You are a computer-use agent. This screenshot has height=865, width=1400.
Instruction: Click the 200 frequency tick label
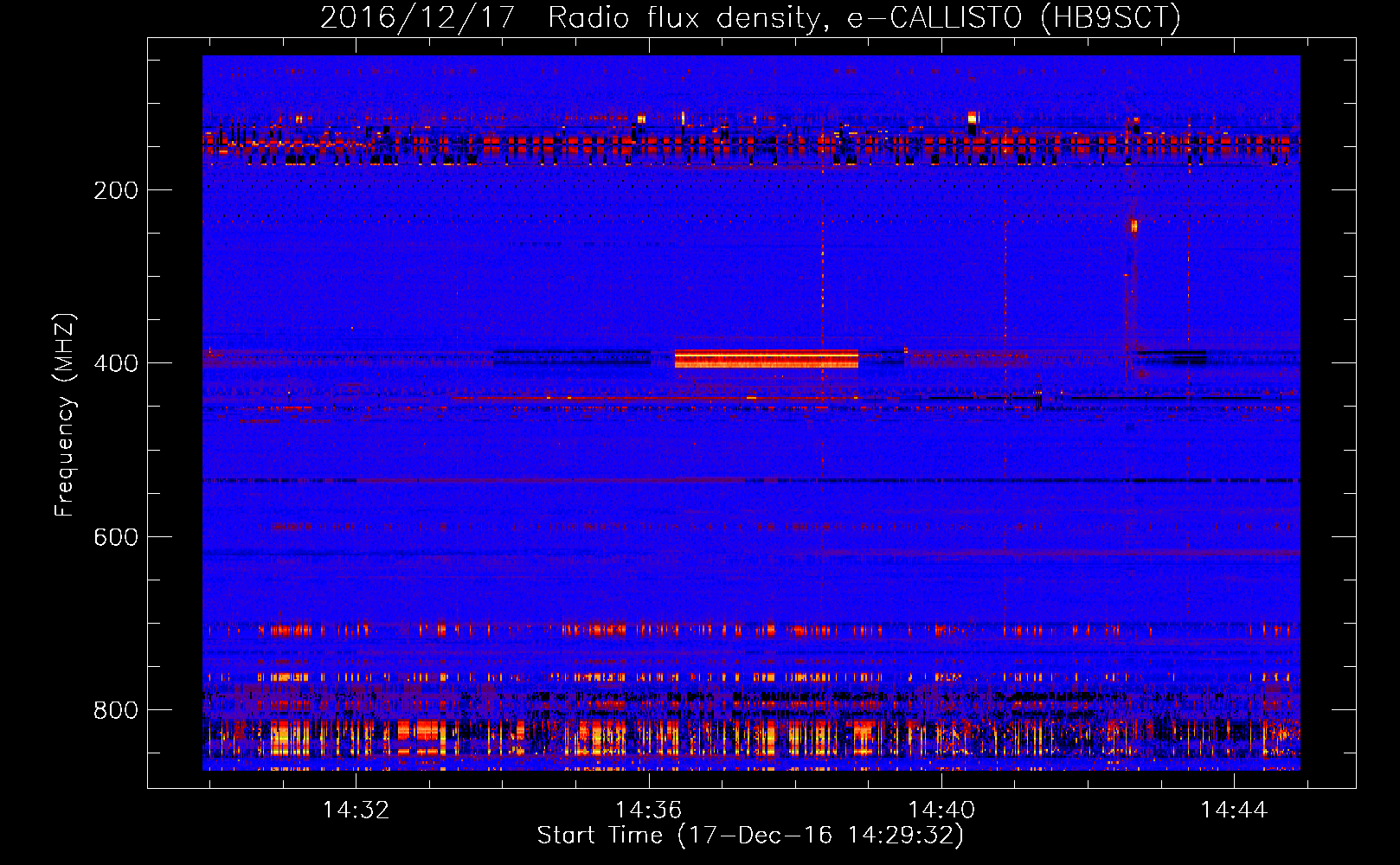[x=116, y=190]
